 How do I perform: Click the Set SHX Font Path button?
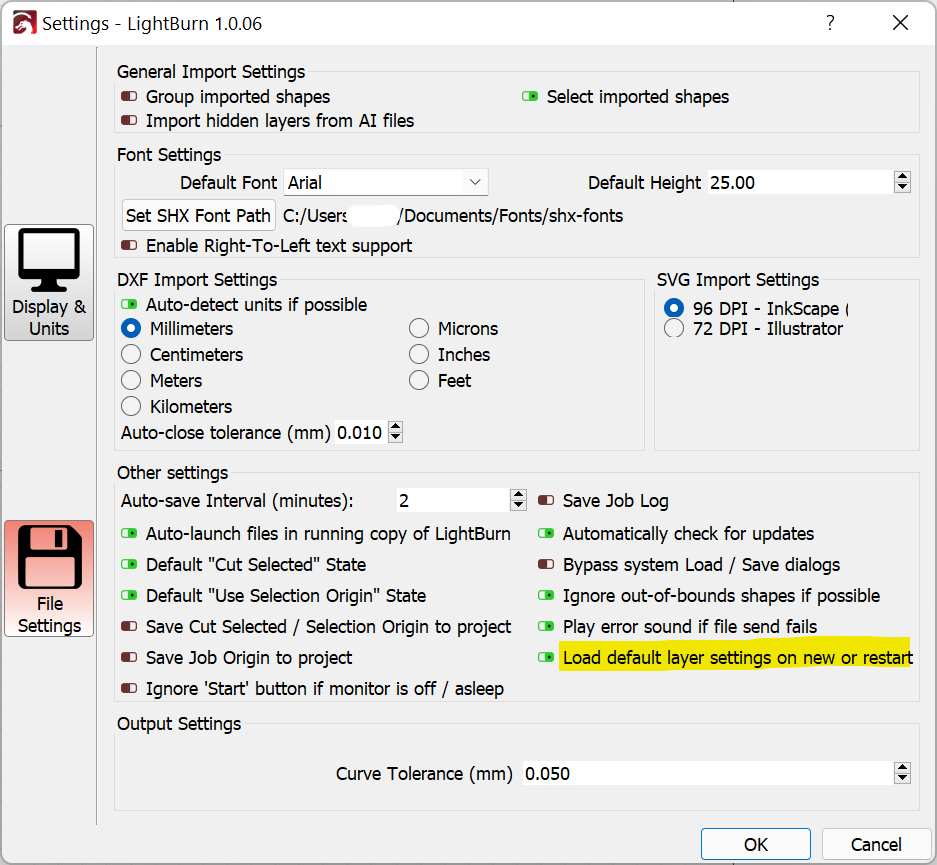[198, 215]
